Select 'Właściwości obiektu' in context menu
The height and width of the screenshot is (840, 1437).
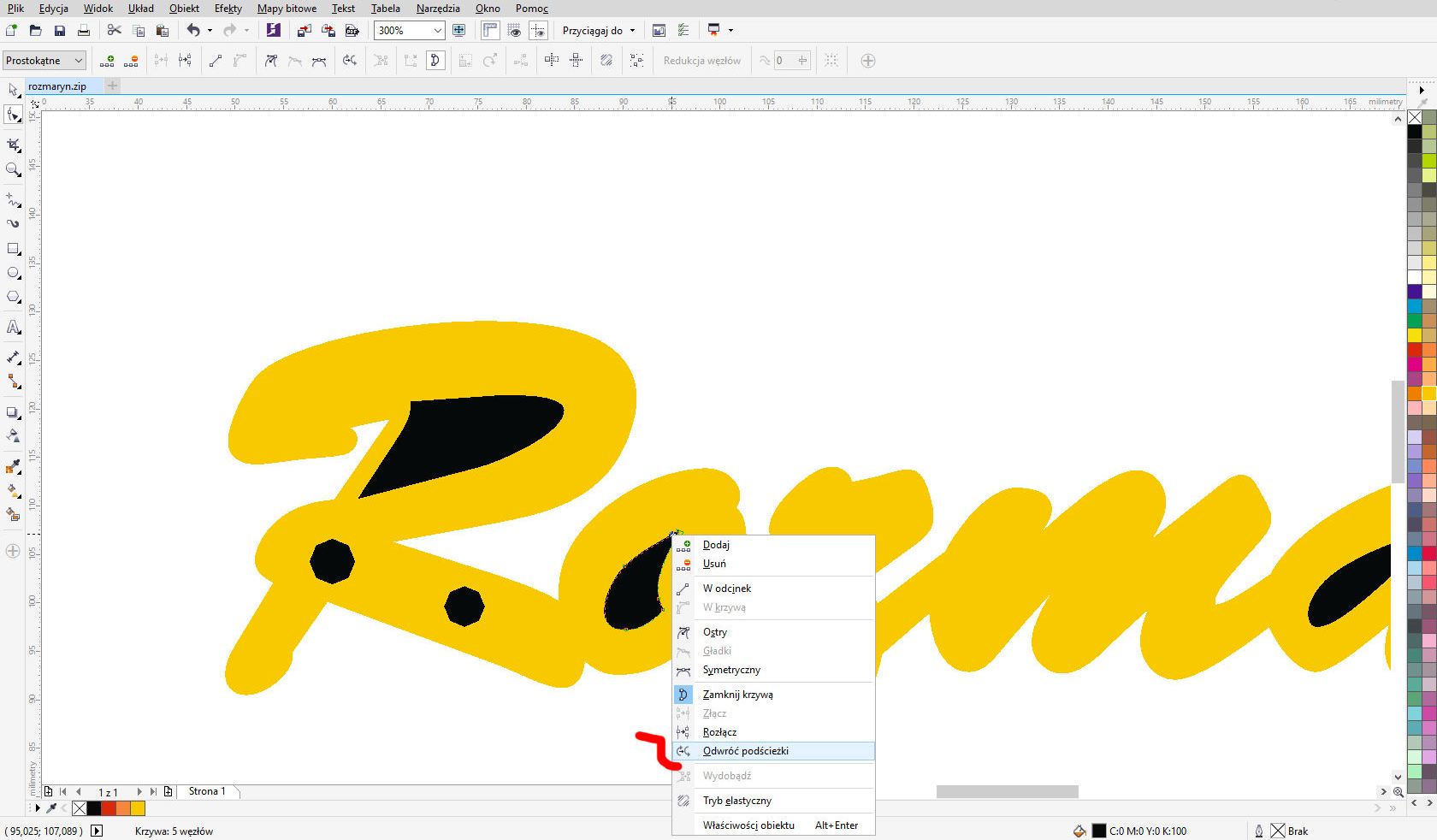click(x=748, y=825)
